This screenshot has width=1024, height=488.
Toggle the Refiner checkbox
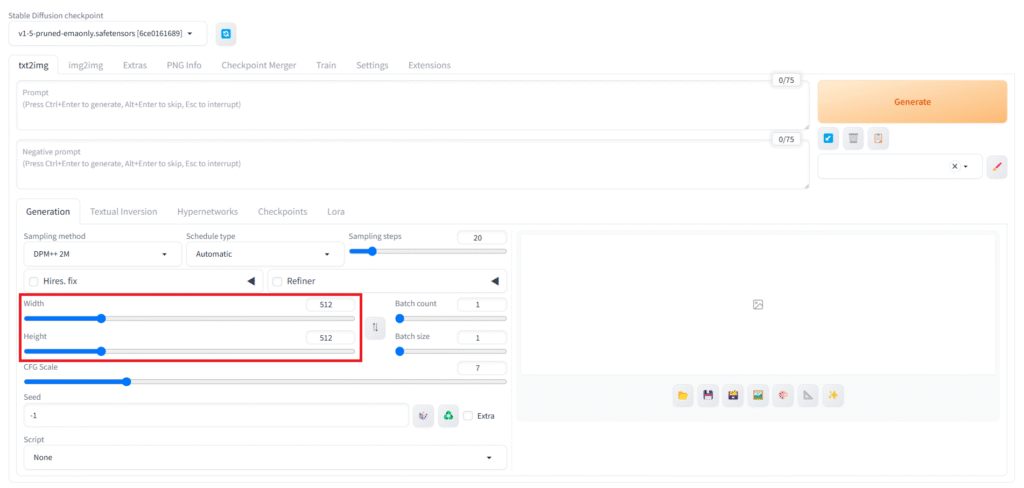278,282
